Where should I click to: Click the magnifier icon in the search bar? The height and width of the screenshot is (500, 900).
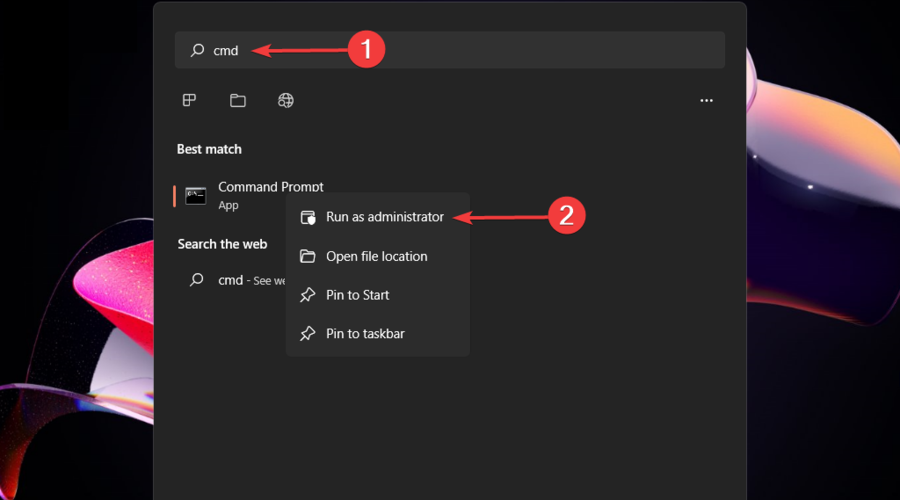click(x=197, y=50)
